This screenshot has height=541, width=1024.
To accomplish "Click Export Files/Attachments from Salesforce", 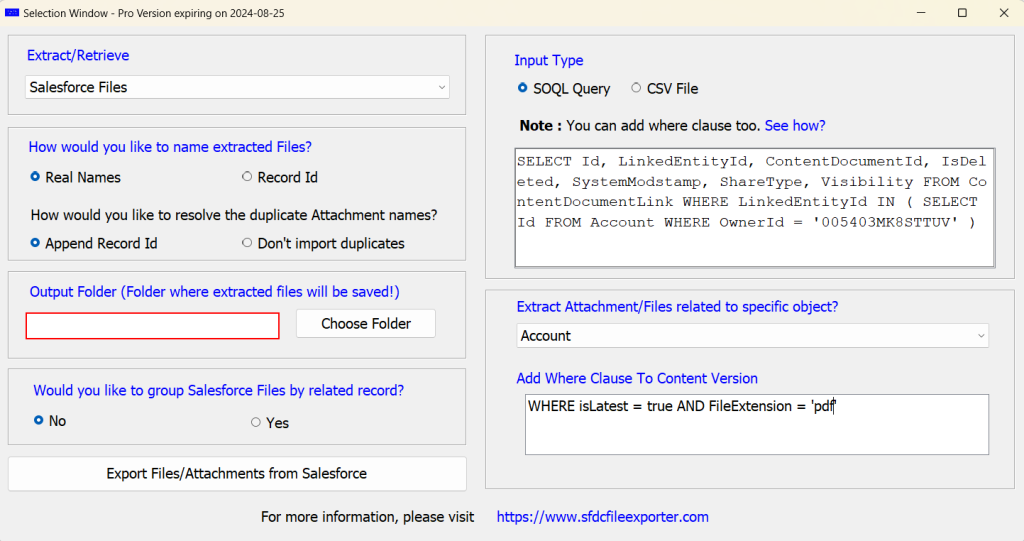I will point(237,474).
